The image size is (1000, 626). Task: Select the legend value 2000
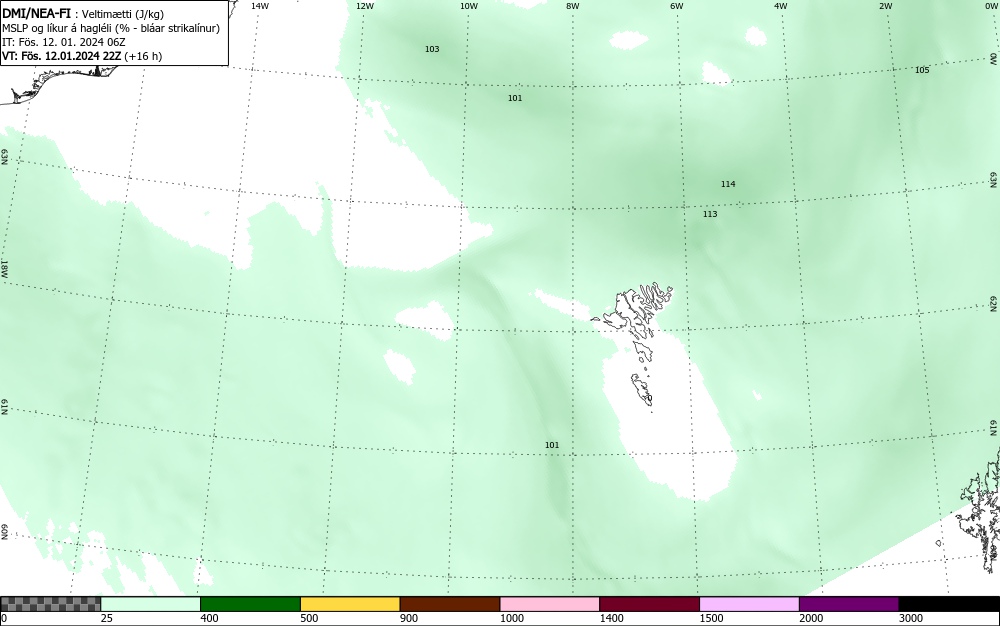tap(811, 618)
